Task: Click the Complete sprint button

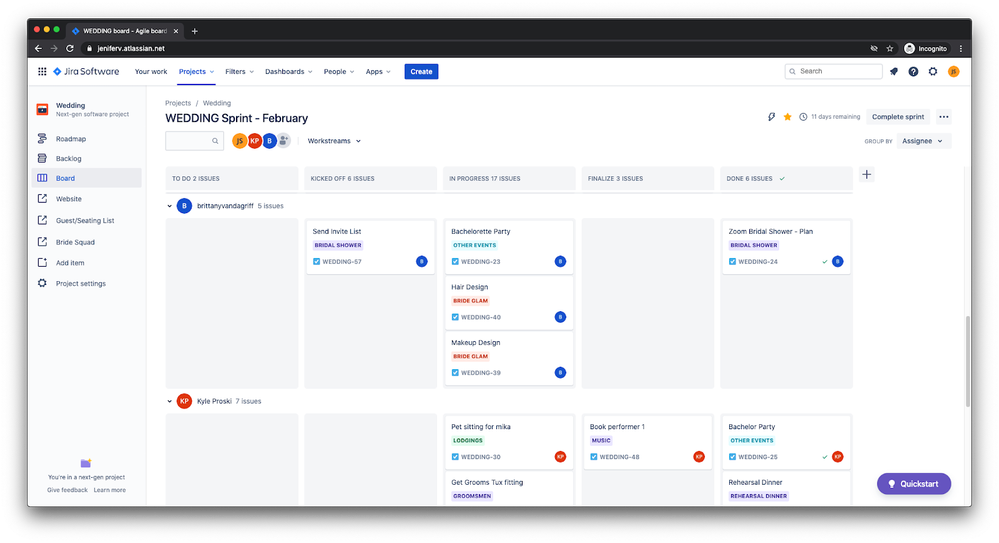Action: (898, 117)
